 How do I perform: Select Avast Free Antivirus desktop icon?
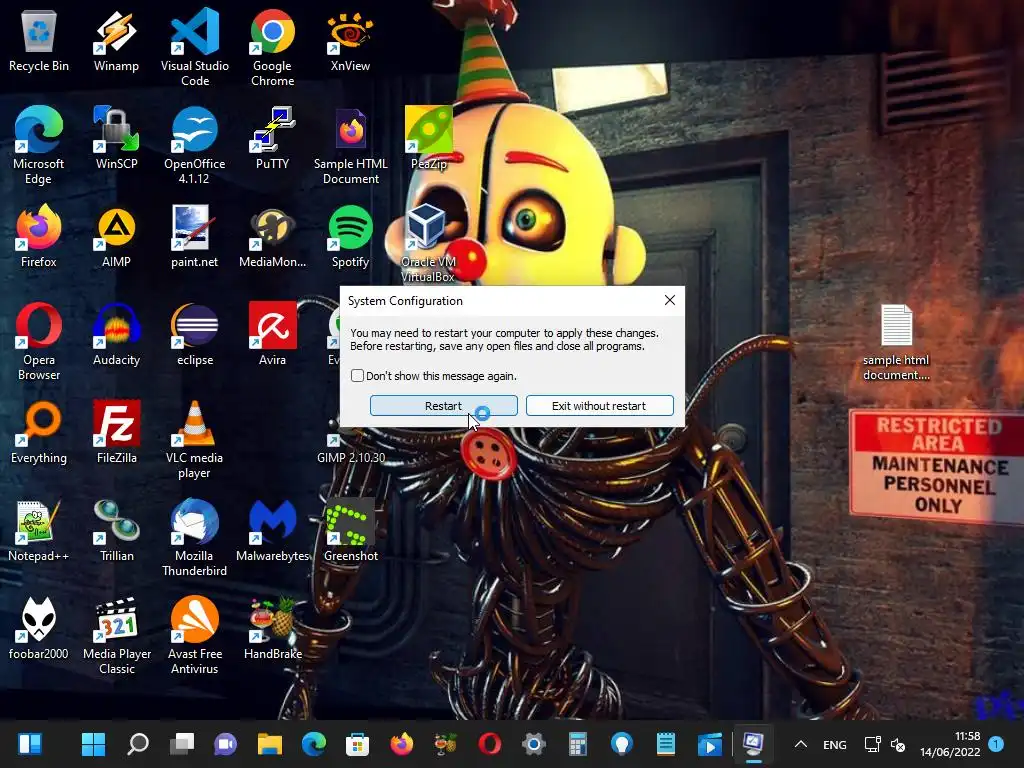[x=195, y=635]
